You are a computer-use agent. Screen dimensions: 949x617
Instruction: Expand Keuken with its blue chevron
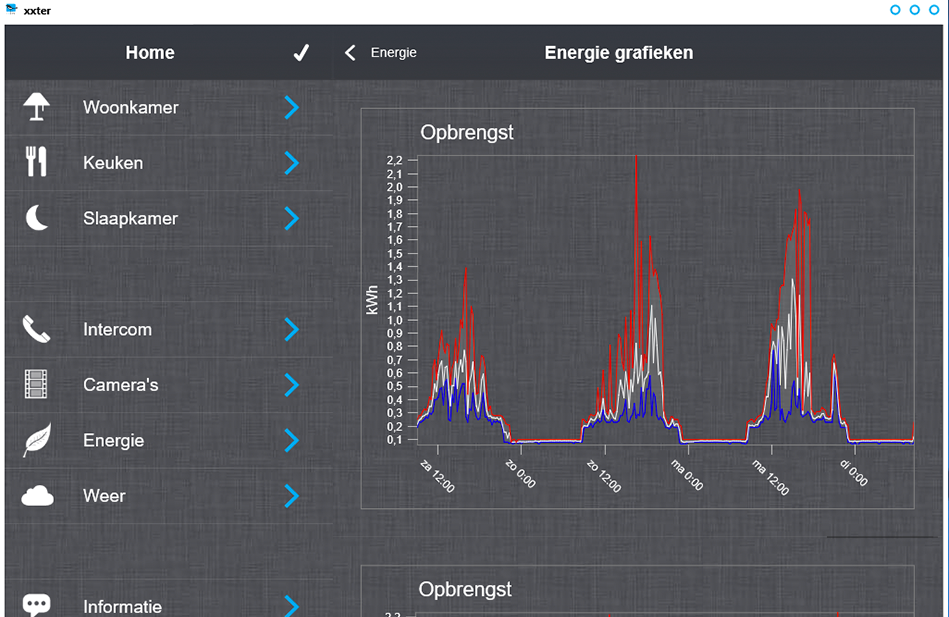(292, 163)
